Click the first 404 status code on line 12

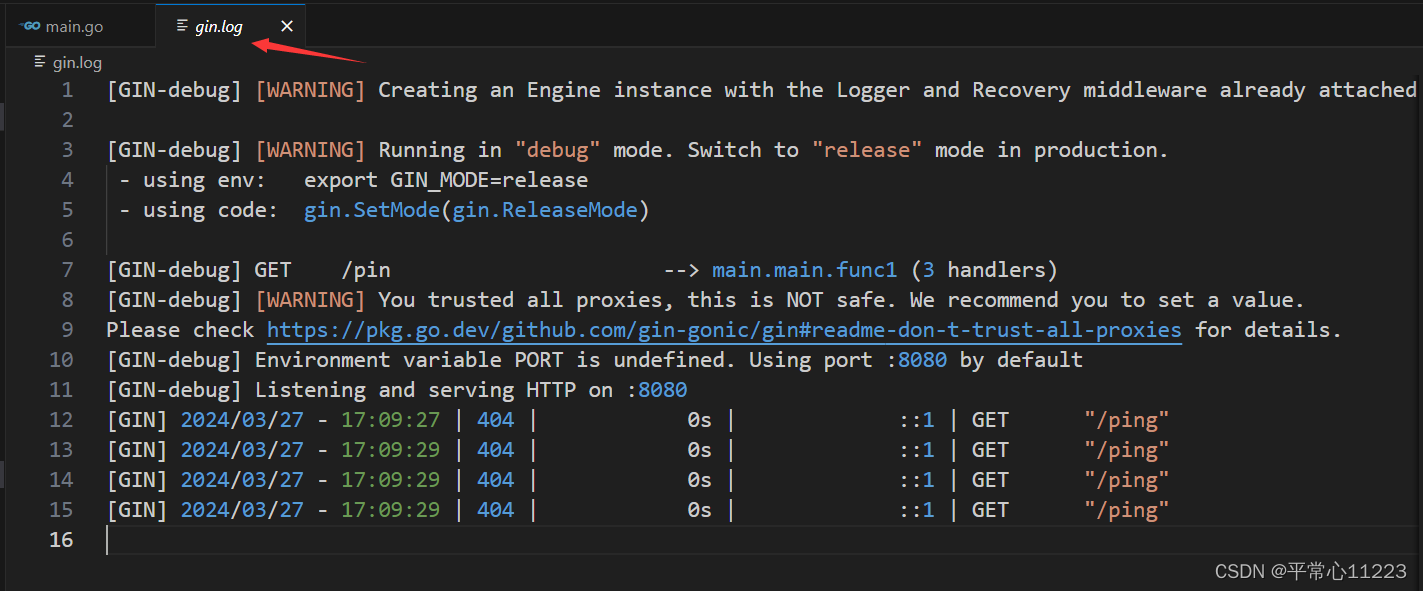coord(495,419)
